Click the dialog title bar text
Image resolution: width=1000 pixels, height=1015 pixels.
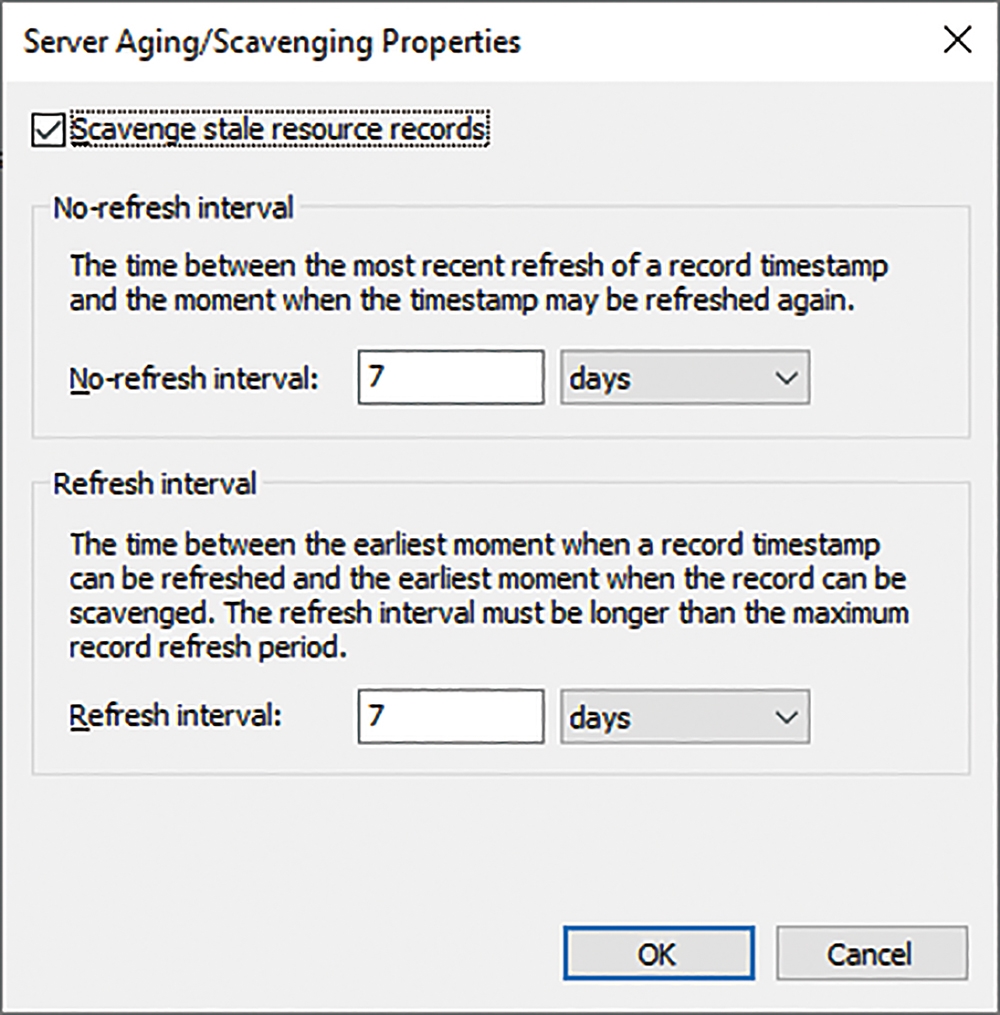pos(272,42)
